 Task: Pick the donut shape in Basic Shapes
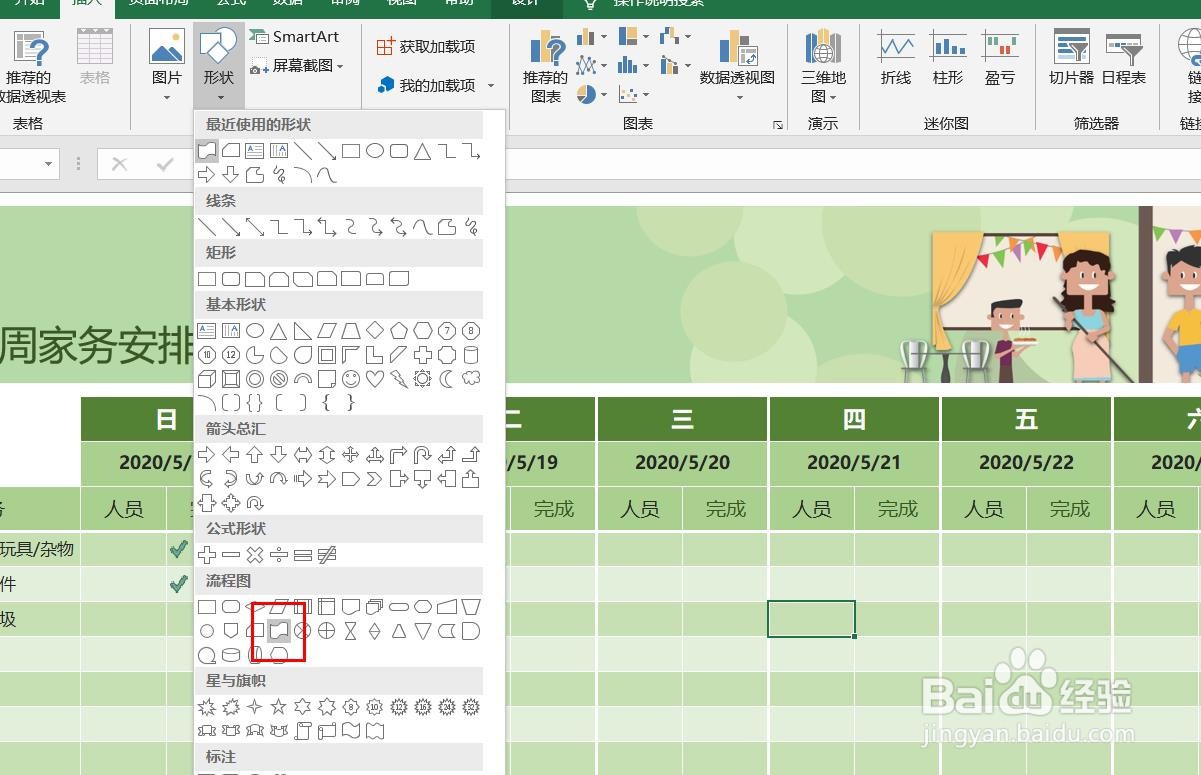[x=255, y=379]
